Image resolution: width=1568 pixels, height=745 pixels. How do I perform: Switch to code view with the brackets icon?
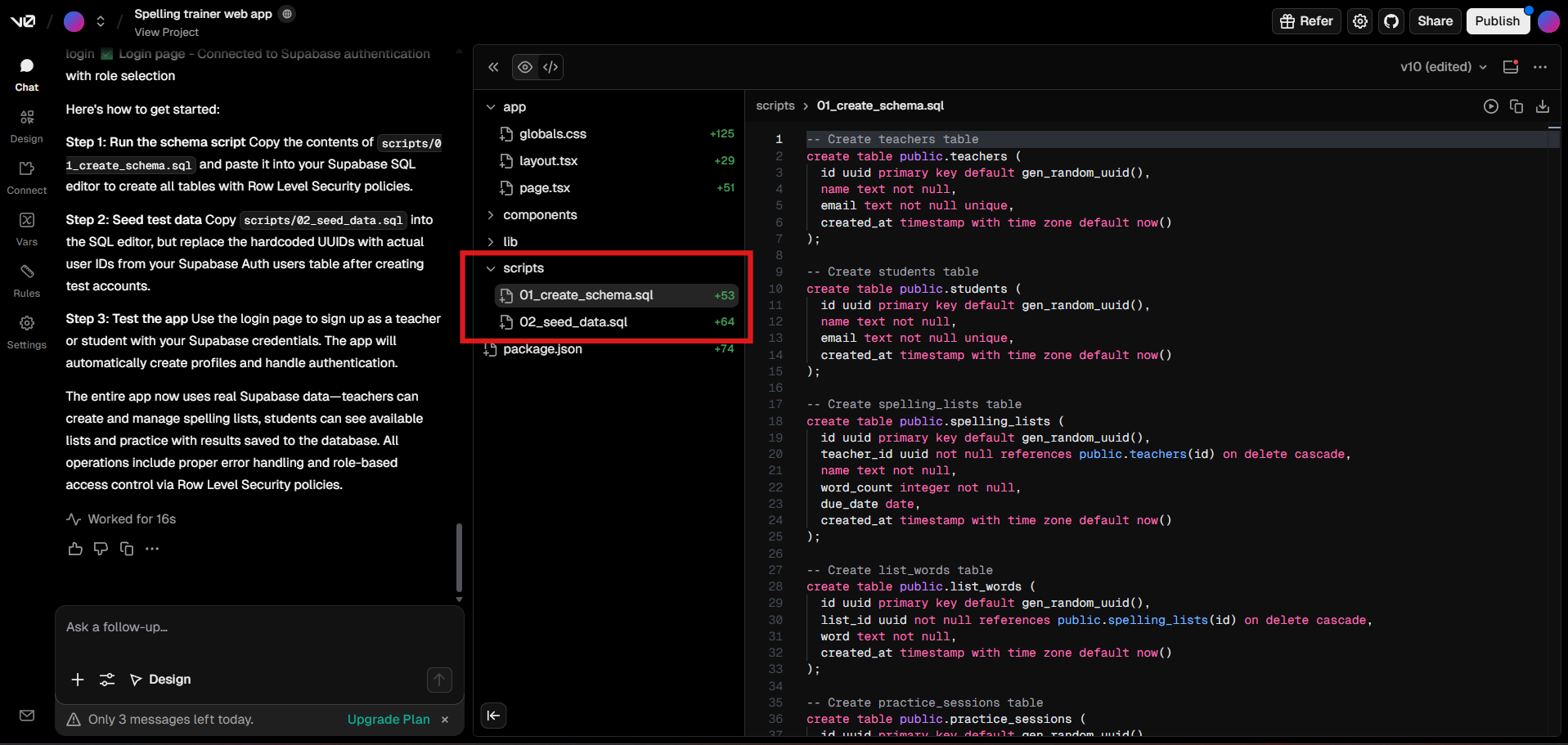[x=550, y=67]
